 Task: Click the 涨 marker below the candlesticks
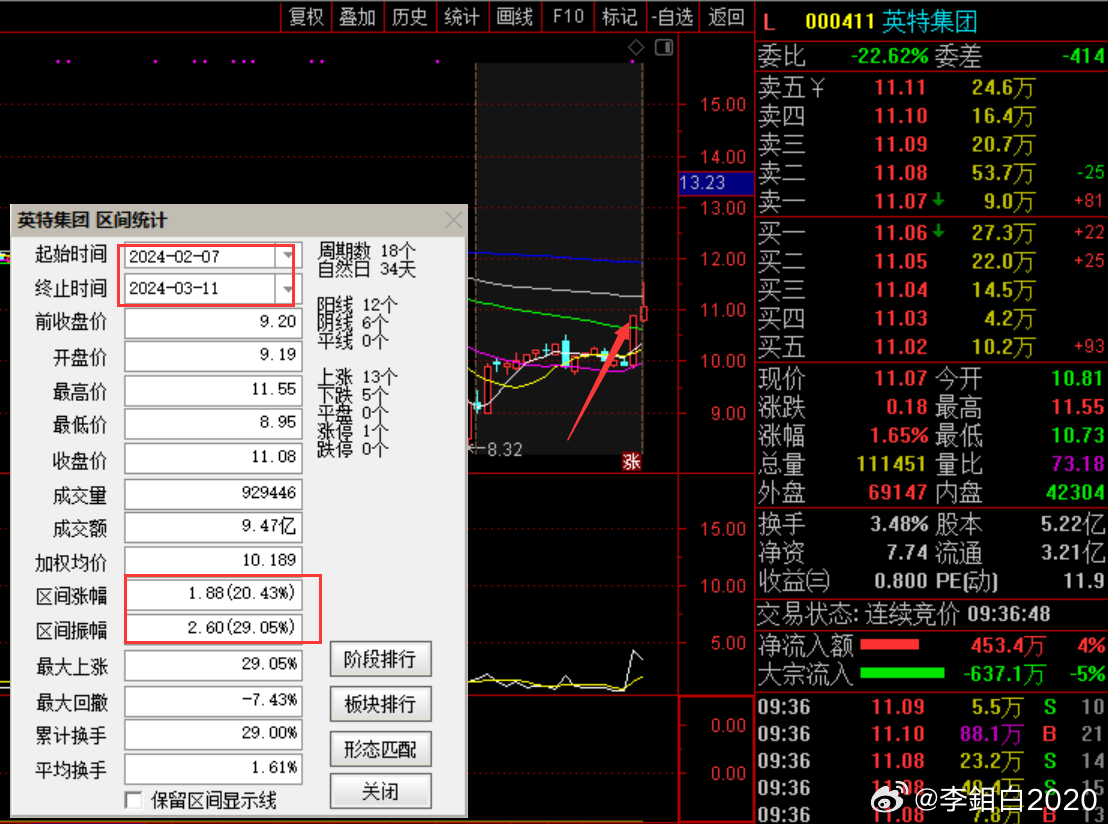631,462
